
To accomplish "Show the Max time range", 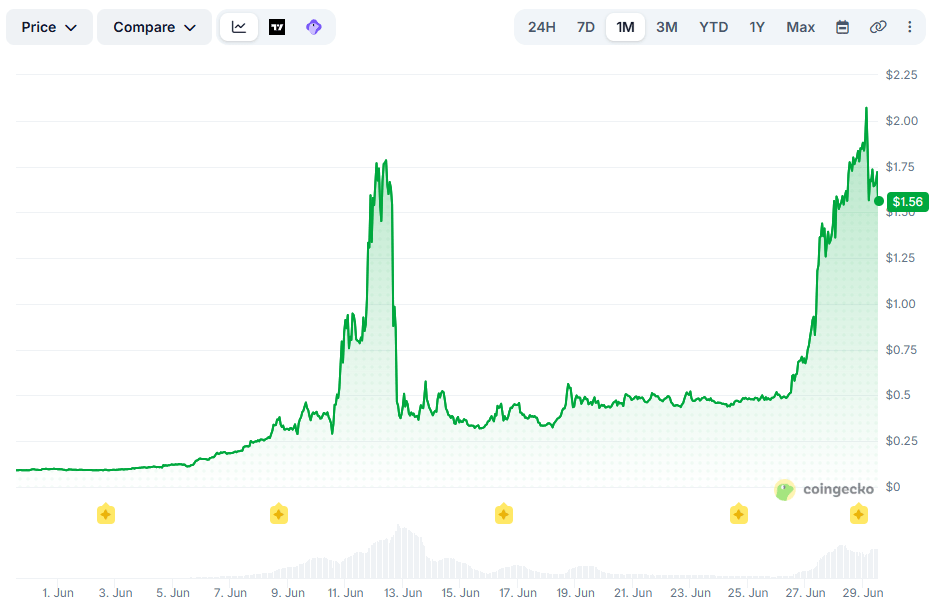I will pyautogui.click(x=801, y=27).
